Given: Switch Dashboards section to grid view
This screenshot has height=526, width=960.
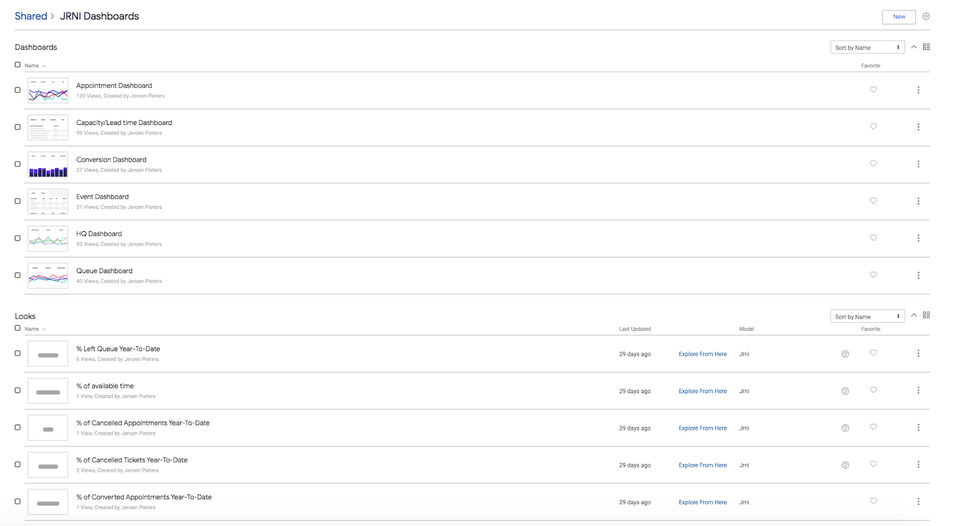Looking at the screenshot, I should pos(927,47).
